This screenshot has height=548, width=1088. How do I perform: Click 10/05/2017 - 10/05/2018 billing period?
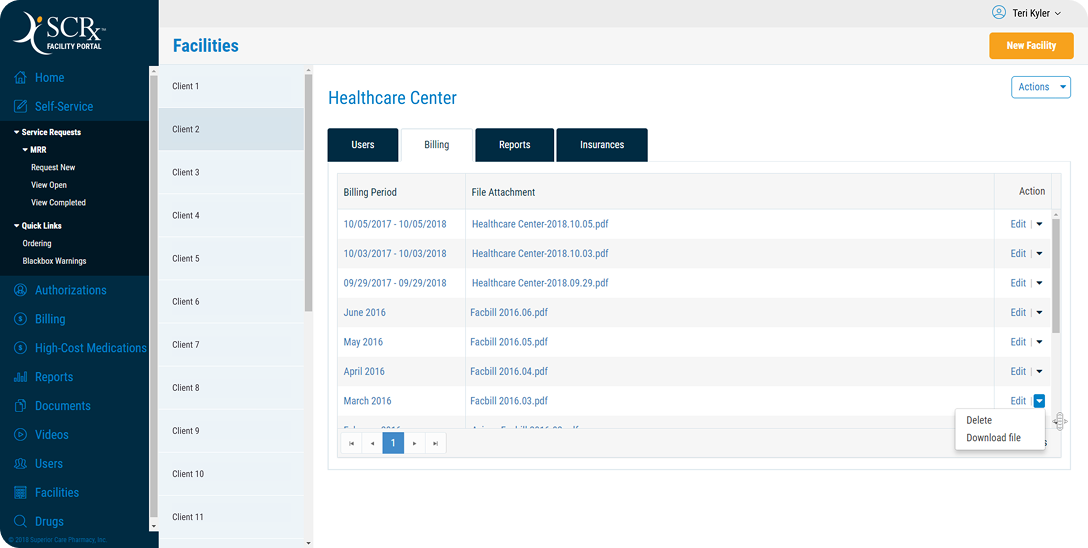click(x=395, y=224)
